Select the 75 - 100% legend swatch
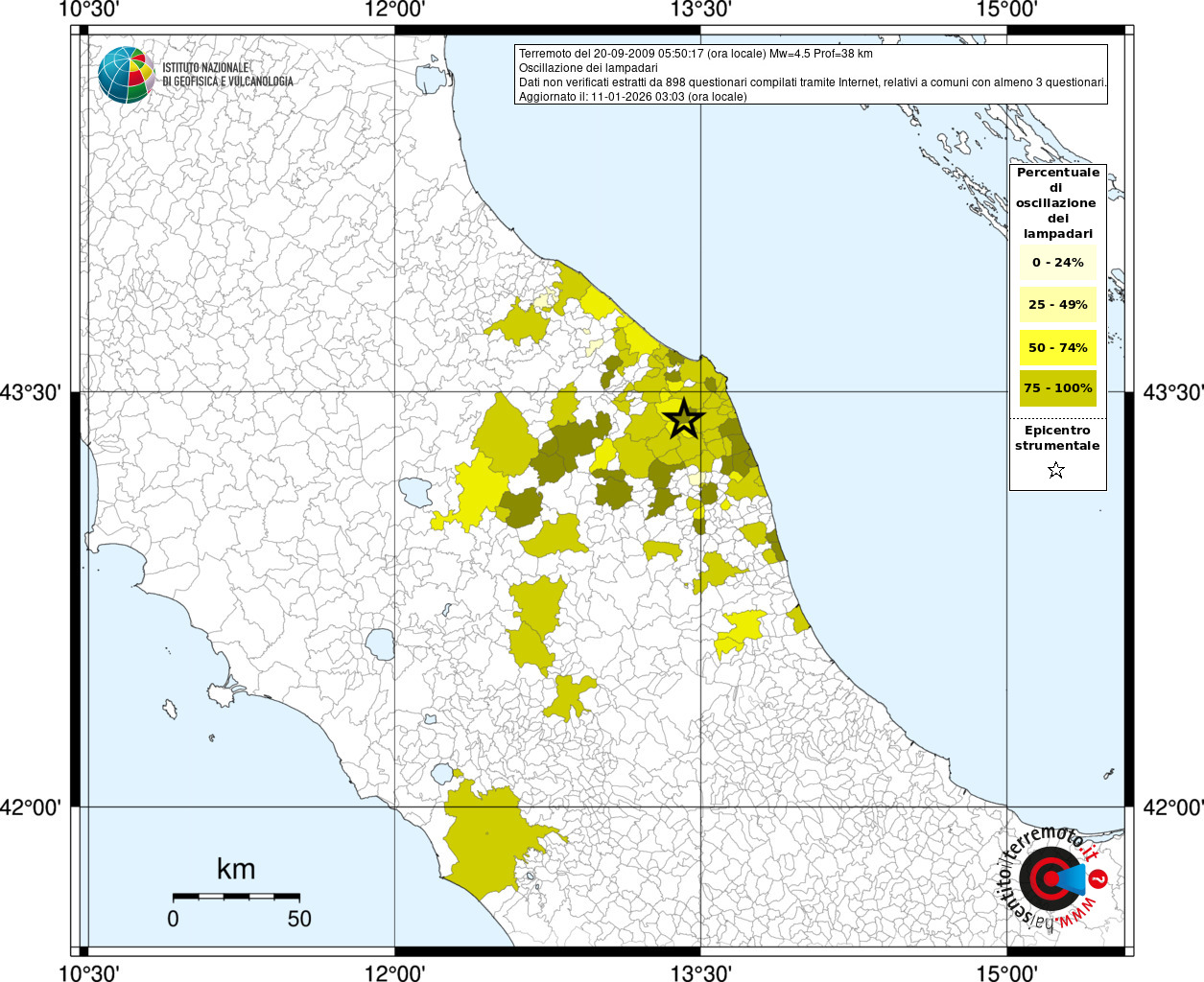 [1057, 388]
